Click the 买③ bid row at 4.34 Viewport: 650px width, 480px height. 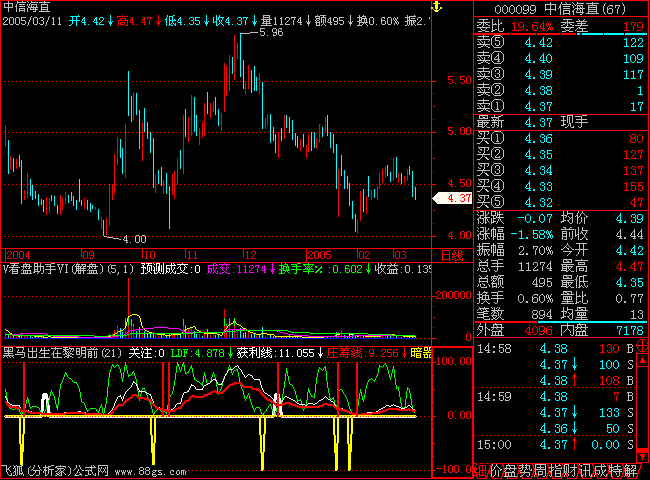point(560,170)
